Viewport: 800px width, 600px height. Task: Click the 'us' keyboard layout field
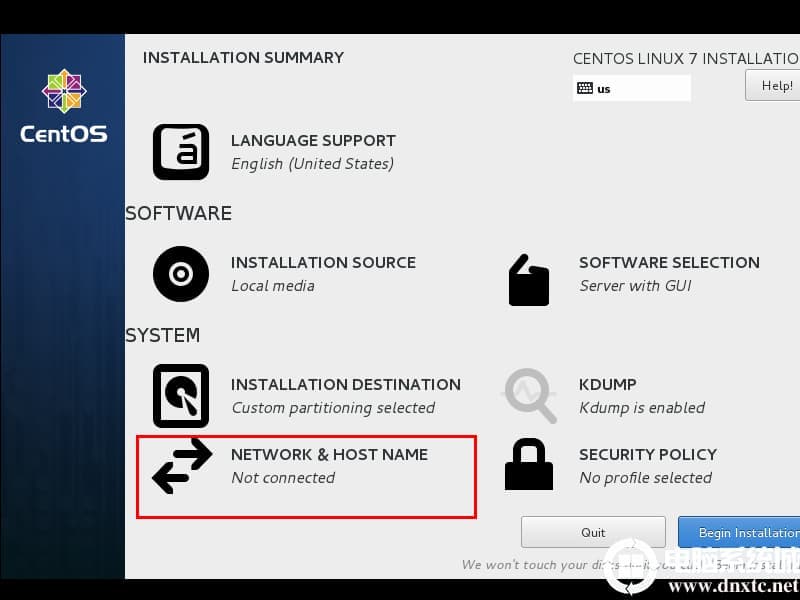[632, 88]
